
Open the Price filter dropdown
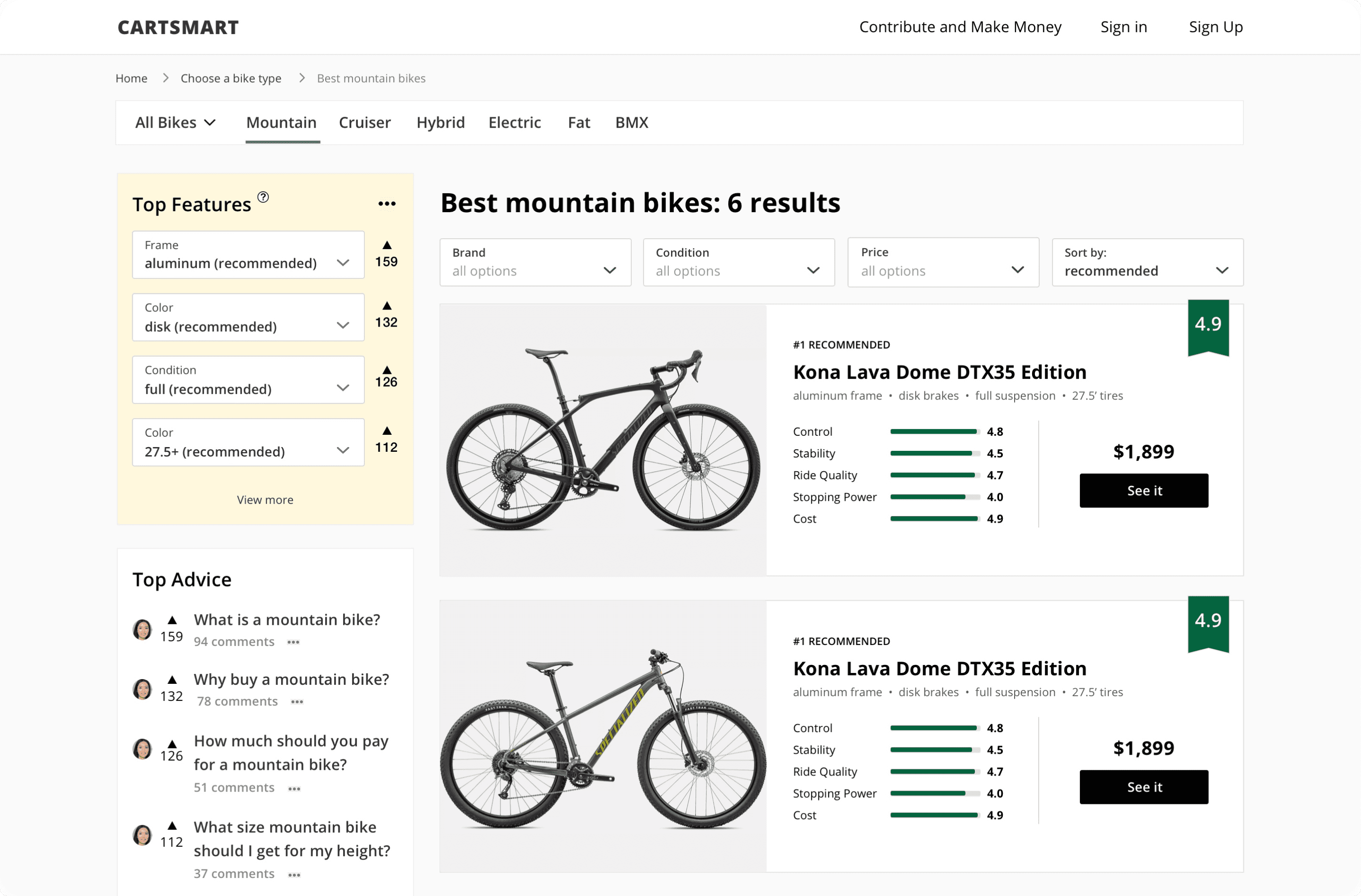[x=943, y=262]
